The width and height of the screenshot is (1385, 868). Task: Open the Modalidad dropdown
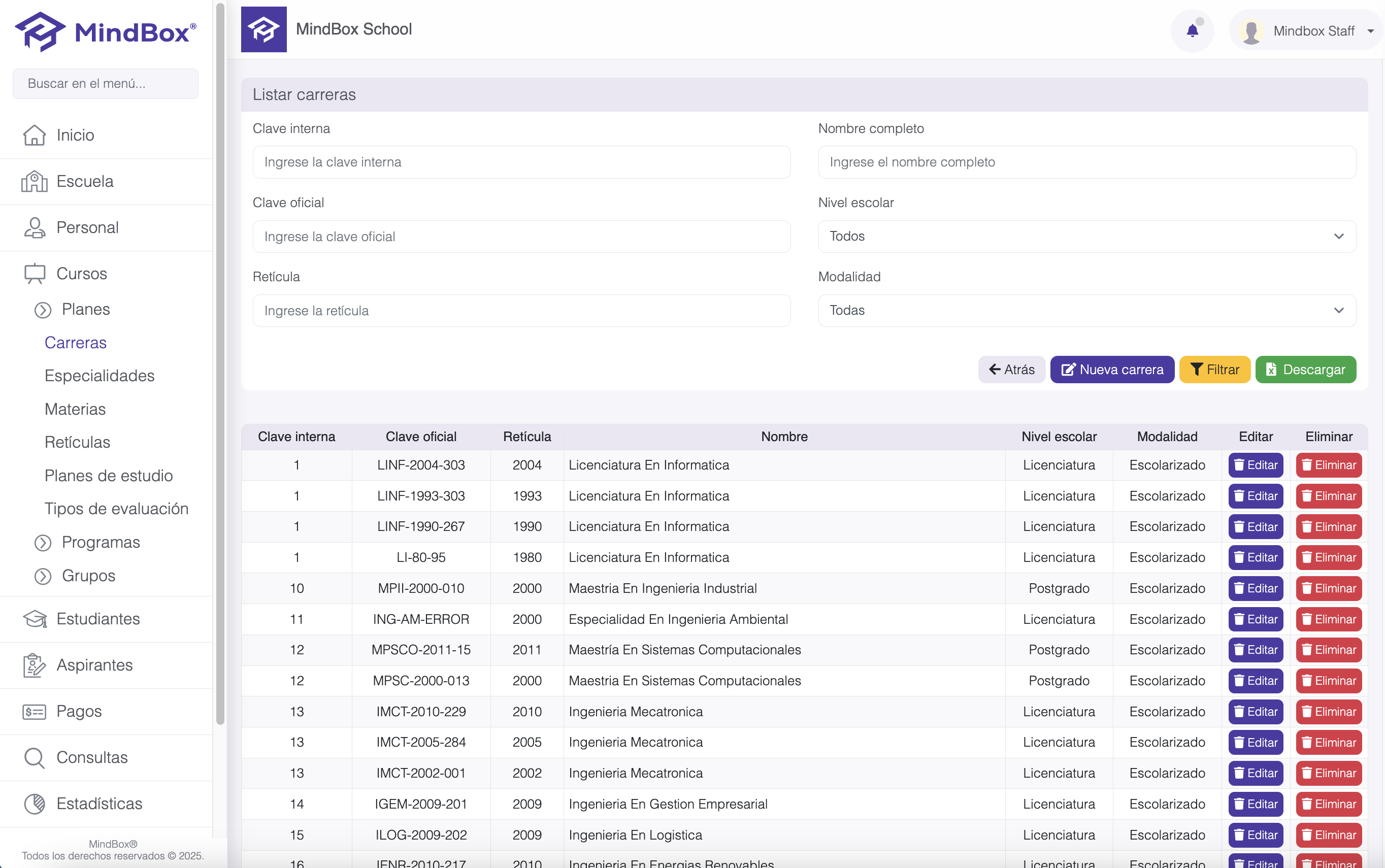click(1086, 311)
